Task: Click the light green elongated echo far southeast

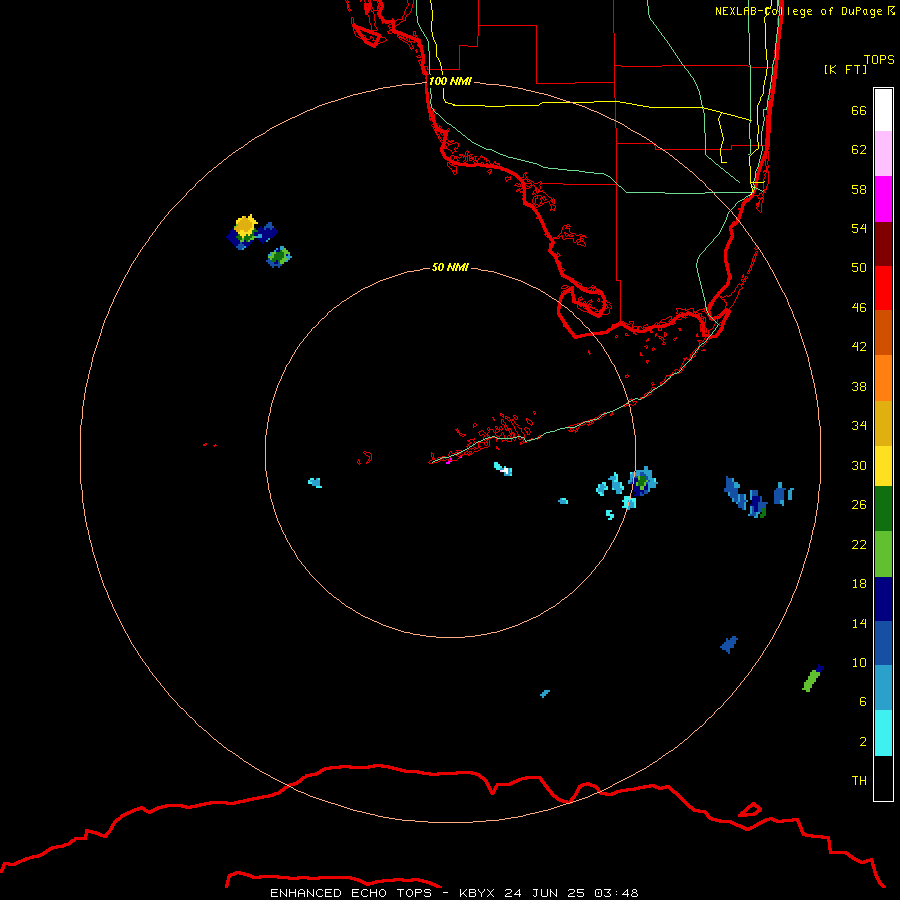Action: 811,681
